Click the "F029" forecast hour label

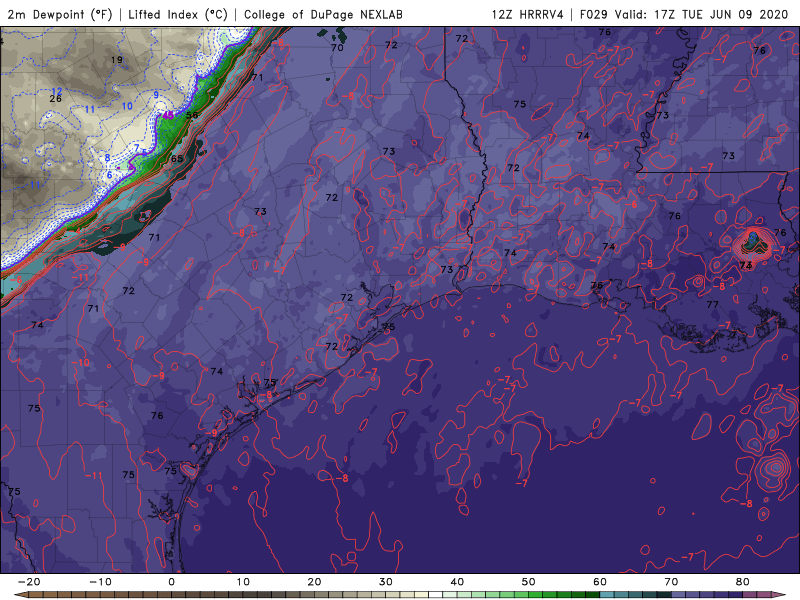[x=593, y=14]
